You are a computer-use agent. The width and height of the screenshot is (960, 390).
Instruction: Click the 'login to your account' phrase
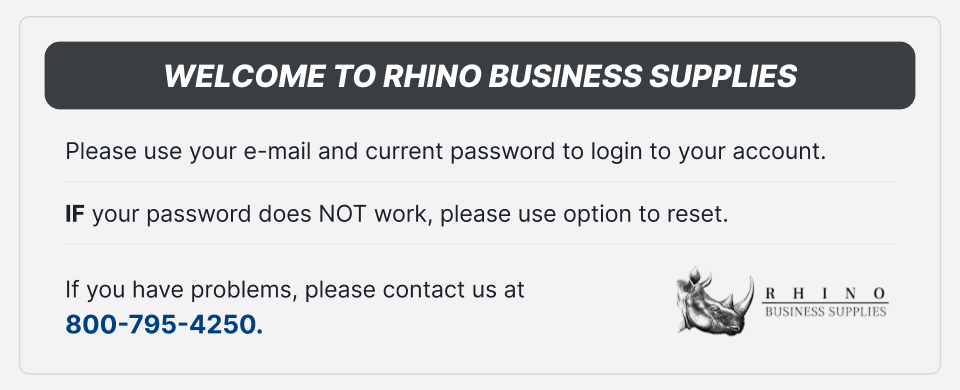[708, 152]
